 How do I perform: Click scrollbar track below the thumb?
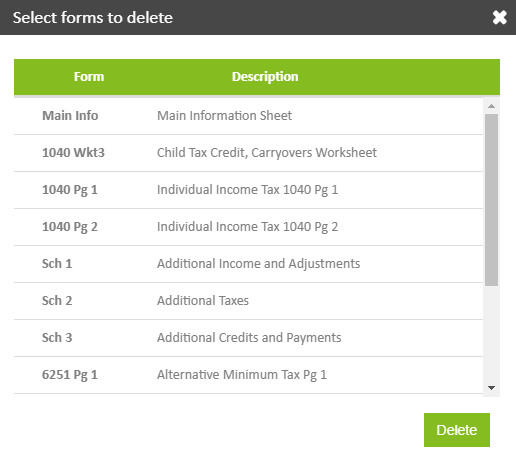pos(491,333)
